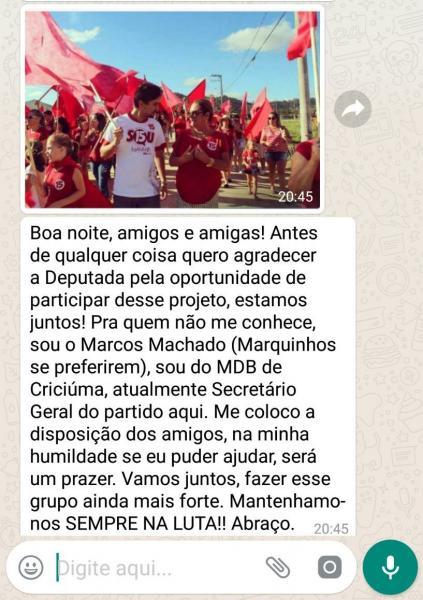Click the name 'Marcos Machado' in message
This screenshot has width=423, height=600.
point(153,345)
